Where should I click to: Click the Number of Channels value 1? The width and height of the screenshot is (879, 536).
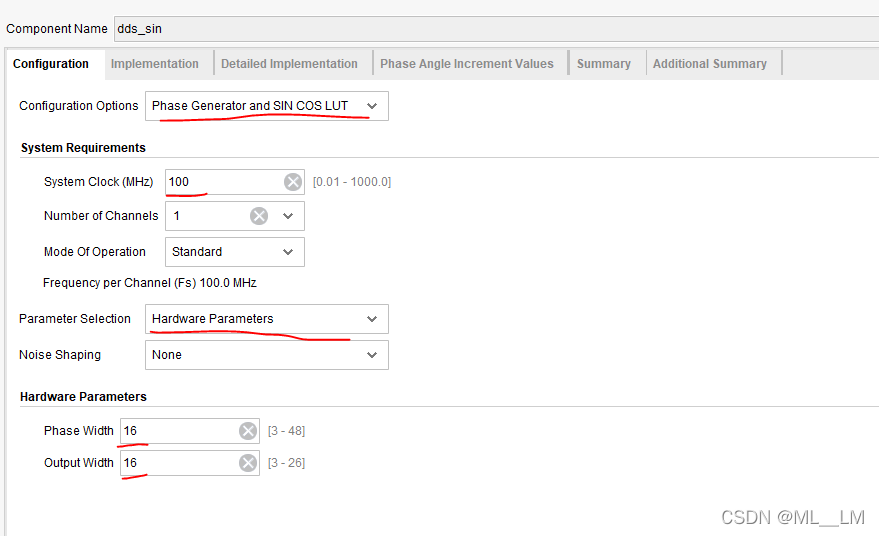point(177,216)
